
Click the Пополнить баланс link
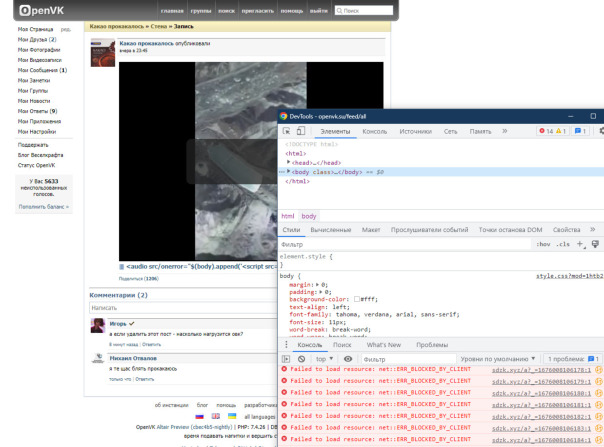coord(44,207)
